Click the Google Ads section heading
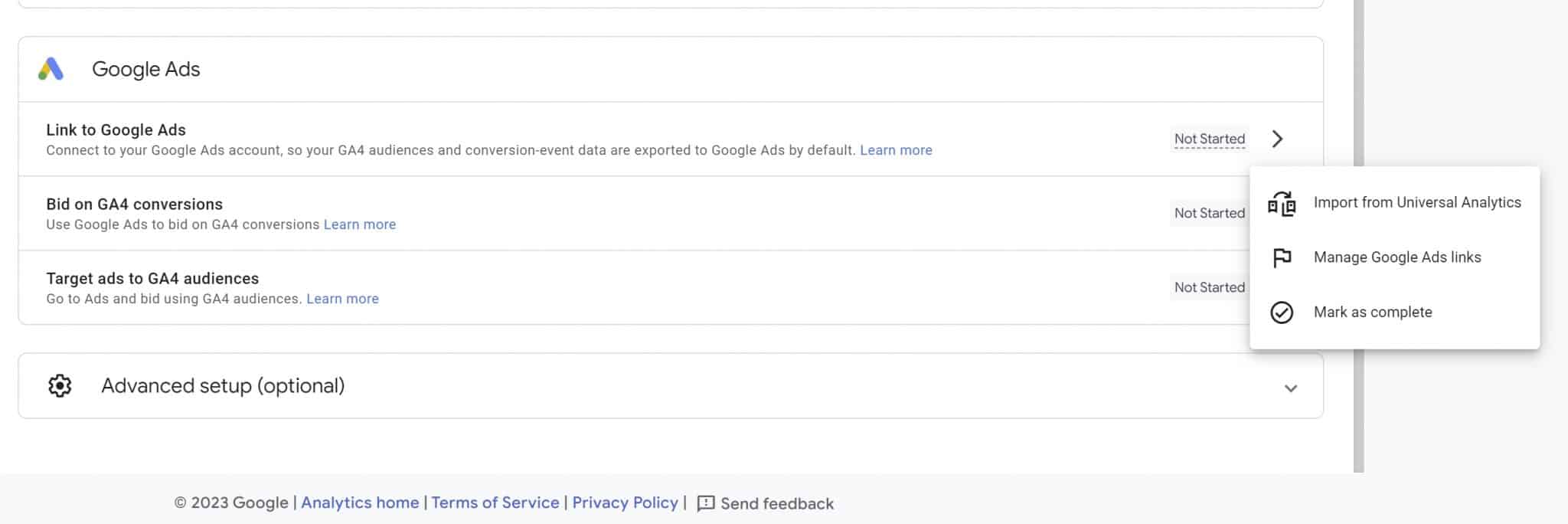1568x524 pixels. [x=145, y=69]
